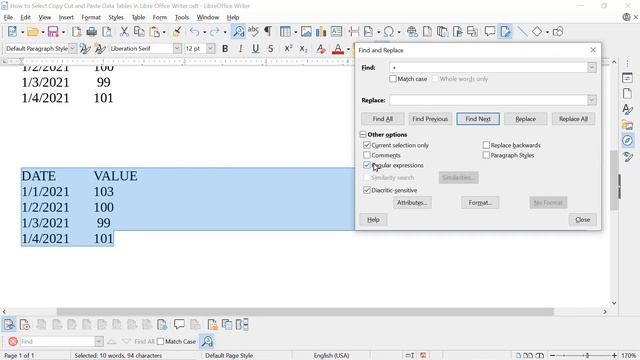Open the Find field history dropdown

coord(591,67)
